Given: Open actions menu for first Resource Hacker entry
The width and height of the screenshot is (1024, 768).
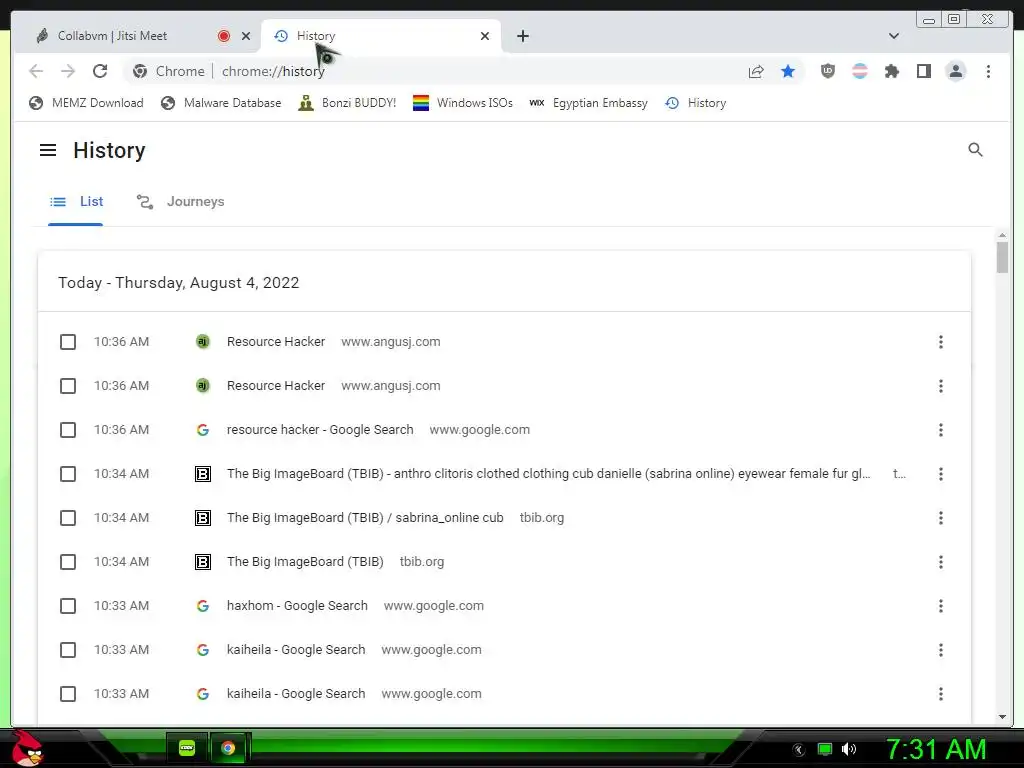Looking at the screenshot, I should point(940,342).
